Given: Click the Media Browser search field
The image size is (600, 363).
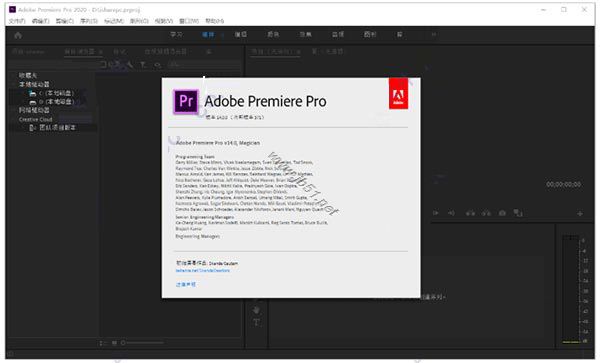Looking at the screenshot, I should (x=205, y=65).
